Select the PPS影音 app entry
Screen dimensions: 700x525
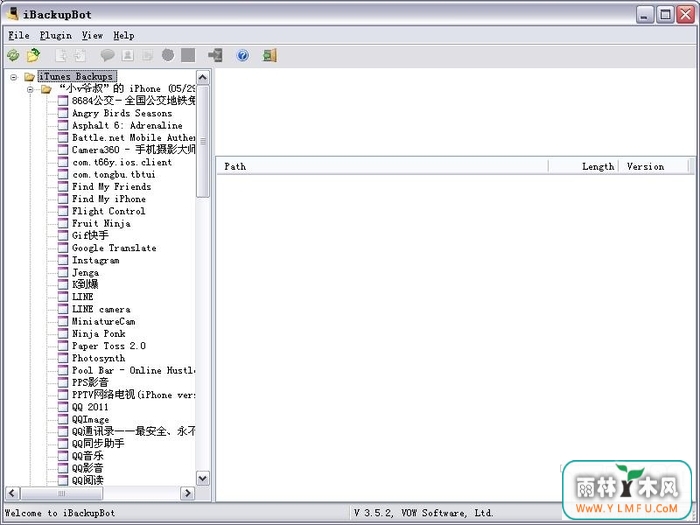coord(90,383)
